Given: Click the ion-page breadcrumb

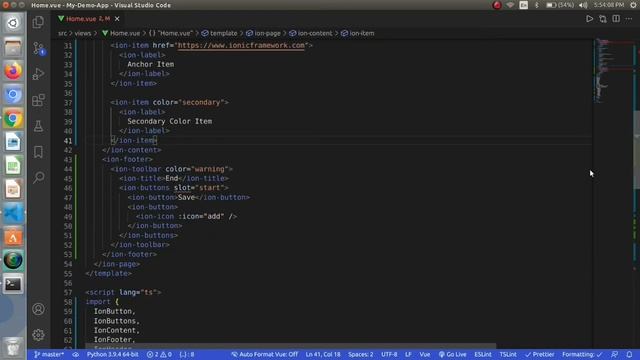Looking at the screenshot, I should [263, 33].
